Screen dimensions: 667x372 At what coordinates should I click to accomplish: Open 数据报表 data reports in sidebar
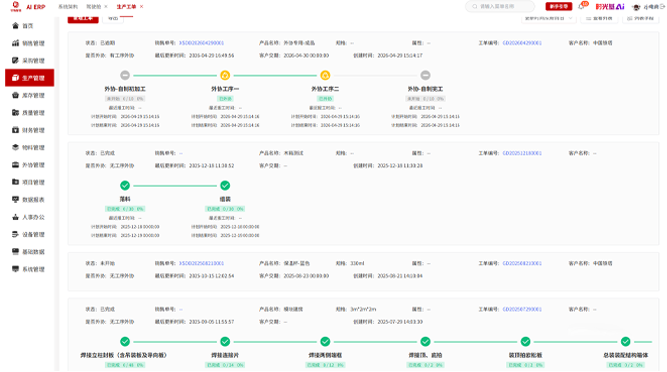[x=29, y=200]
